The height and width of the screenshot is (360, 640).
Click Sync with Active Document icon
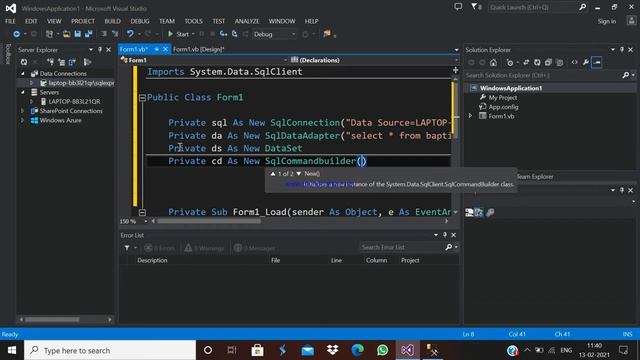point(526,62)
